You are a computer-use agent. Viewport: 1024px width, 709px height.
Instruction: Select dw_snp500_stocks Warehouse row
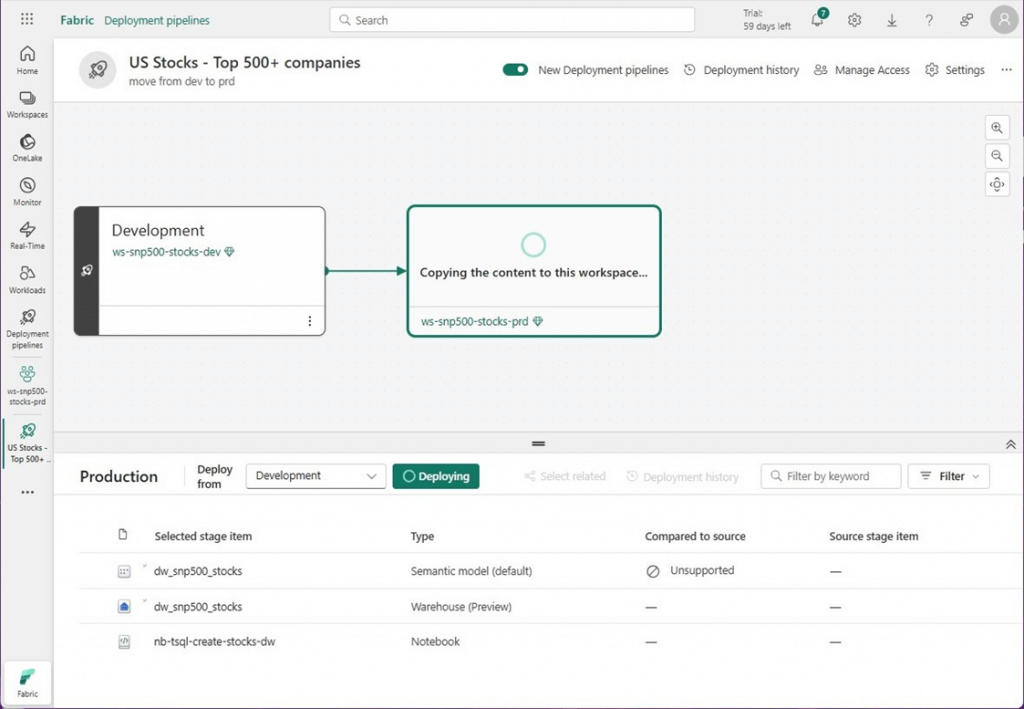point(549,607)
